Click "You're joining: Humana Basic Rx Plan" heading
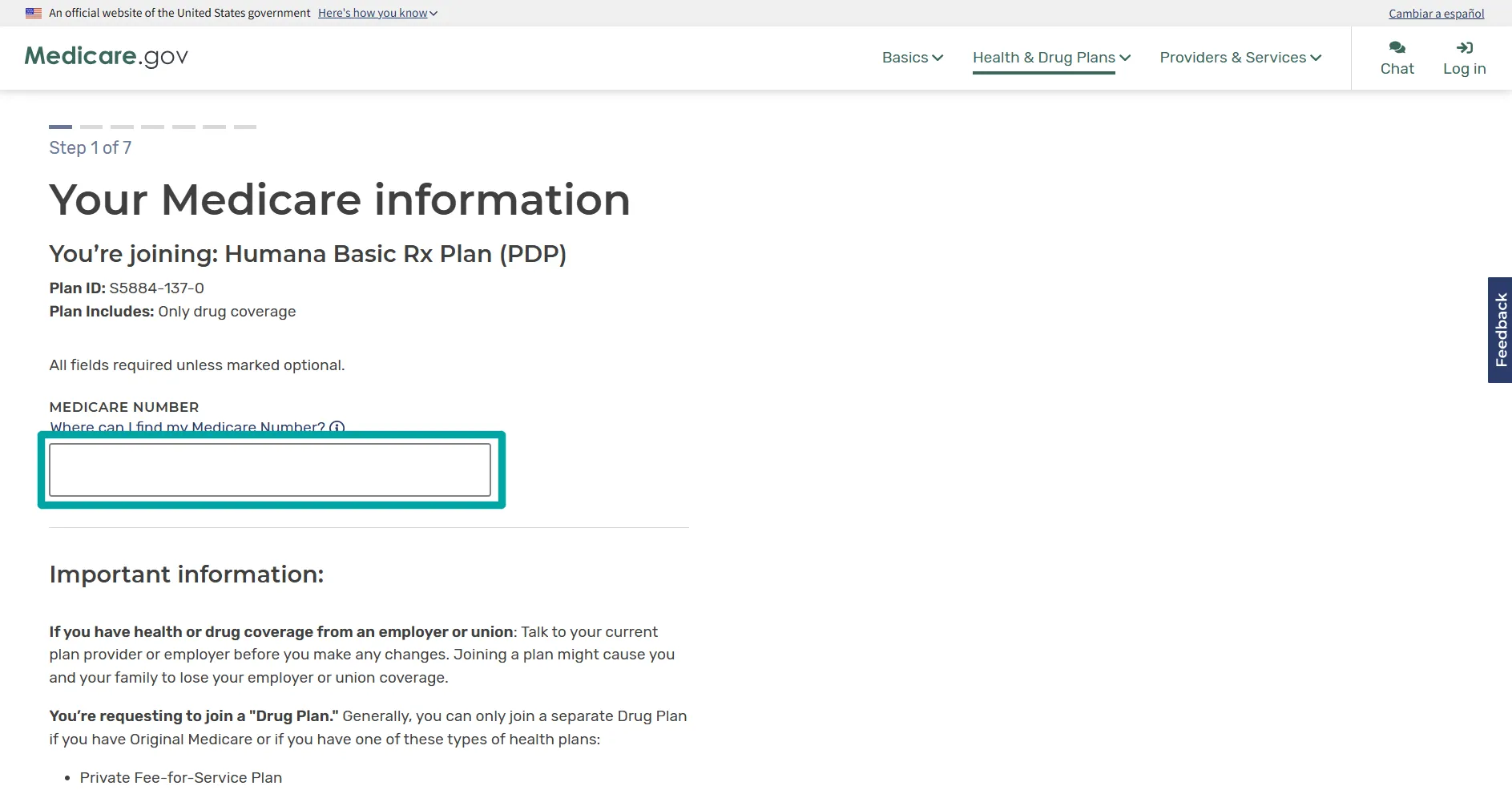The image size is (1512, 794). (308, 254)
